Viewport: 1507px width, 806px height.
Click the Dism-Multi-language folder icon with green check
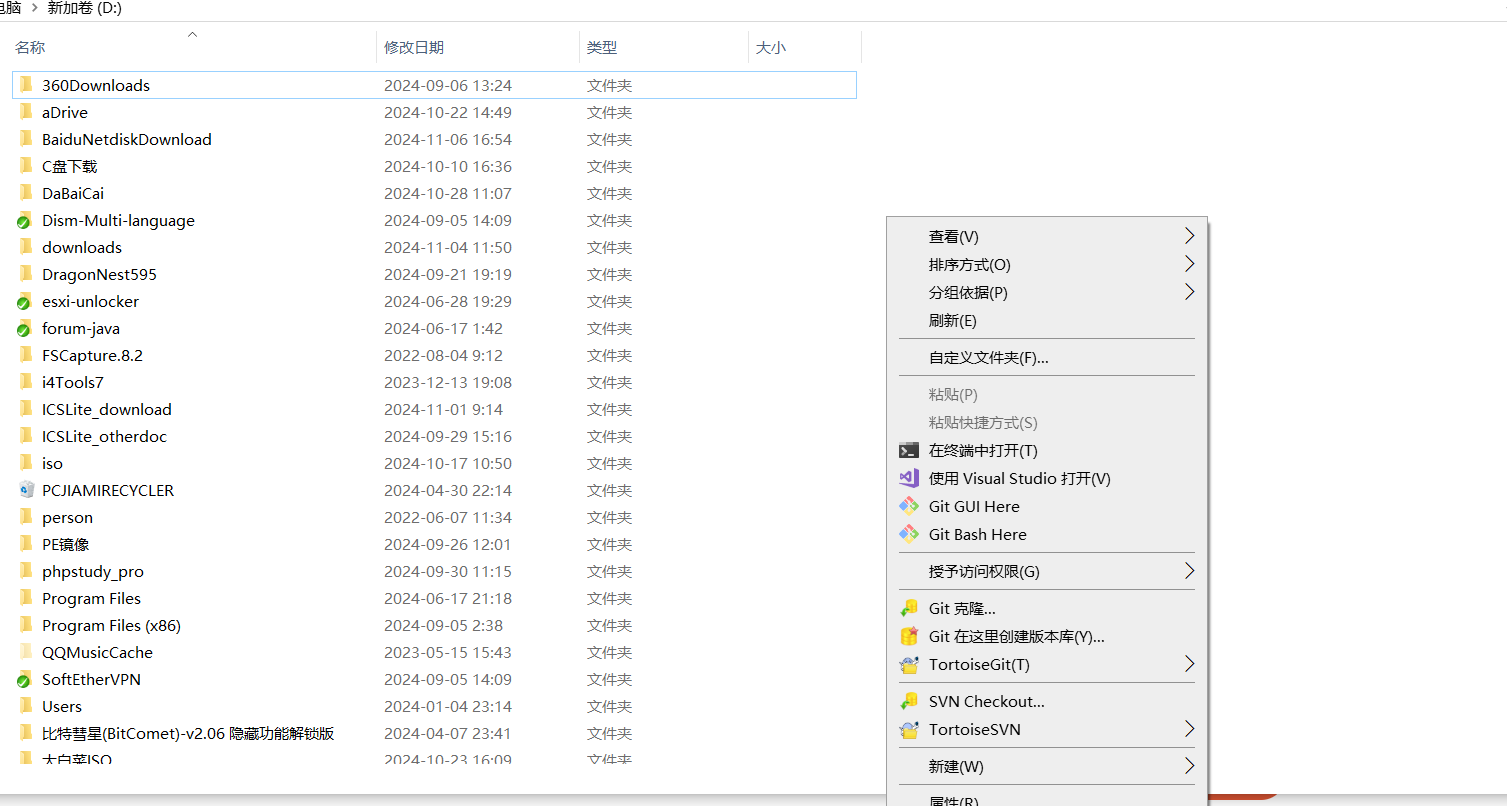click(25, 220)
